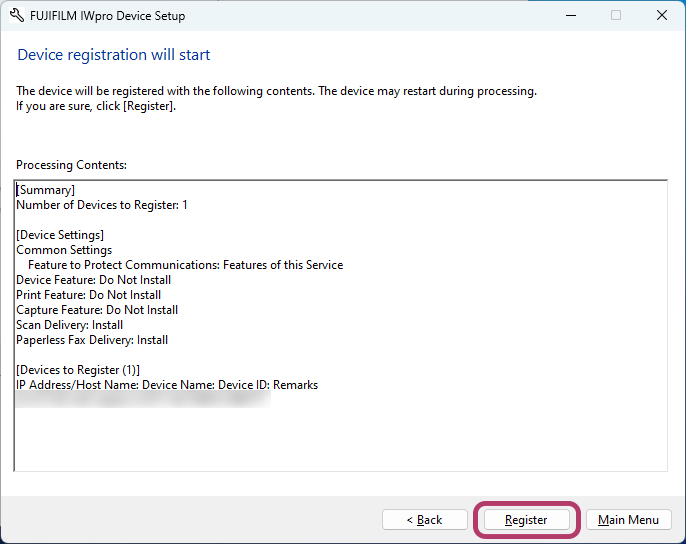The height and width of the screenshot is (544, 686).
Task: Click the wrench icon in the title bar
Action: click(17, 15)
